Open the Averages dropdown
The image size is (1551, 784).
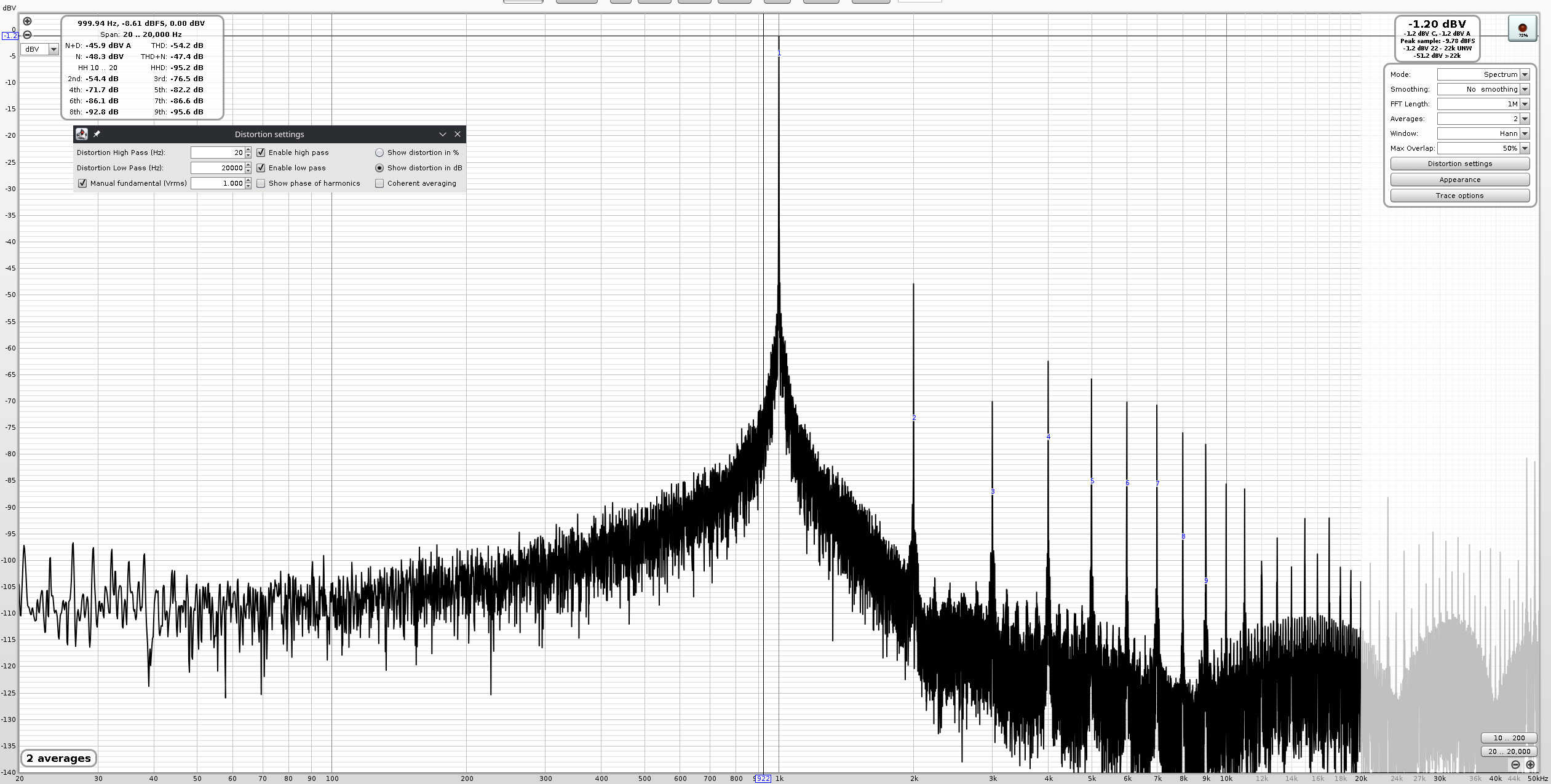1483,119
